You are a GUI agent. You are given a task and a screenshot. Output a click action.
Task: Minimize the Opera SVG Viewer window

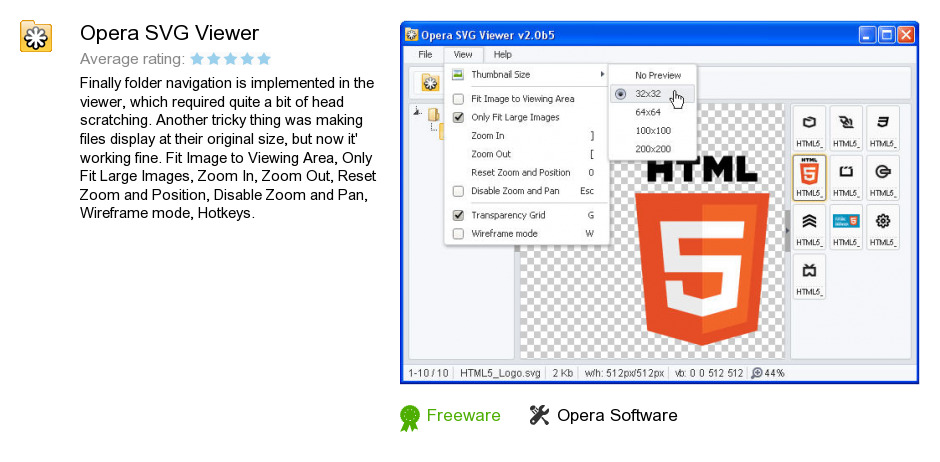[x=867, y=35]
